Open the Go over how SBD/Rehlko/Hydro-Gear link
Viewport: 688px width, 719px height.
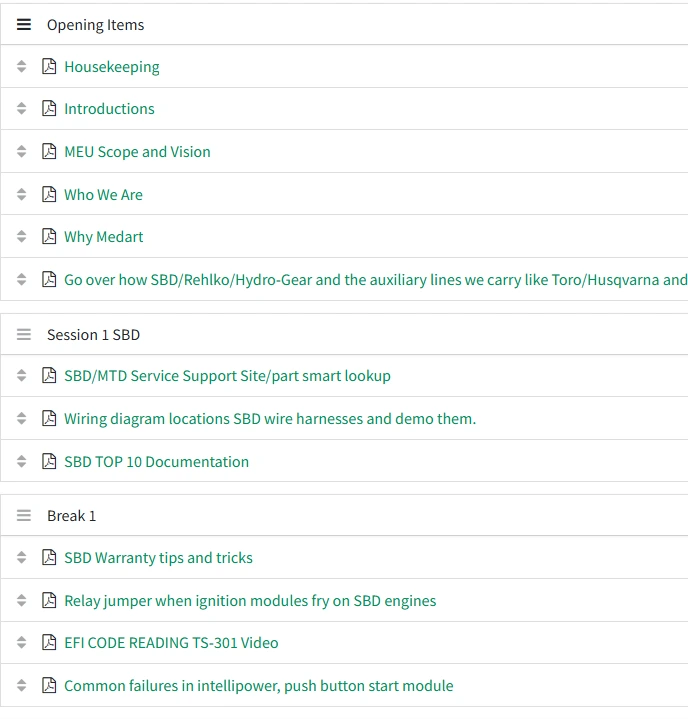[x=376, y=280]
